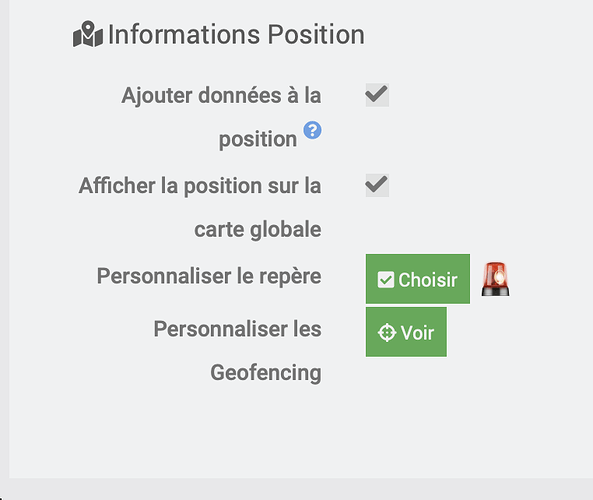The height and width of the screenshot is (500, 593).
Task: Click the Afficher la position sur la label
Action: click(200, 186)
